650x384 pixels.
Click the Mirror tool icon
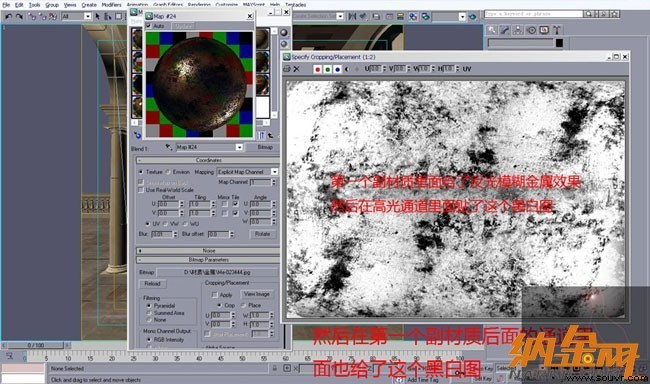[352, 17]
